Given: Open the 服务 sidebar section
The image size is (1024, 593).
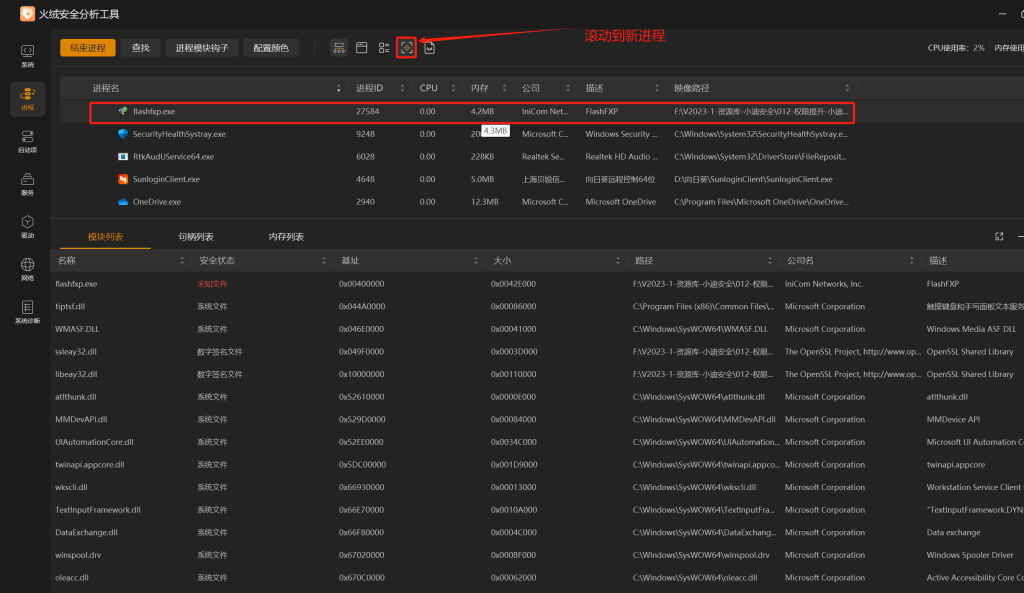Looking at the screenshot, I should 27,184.
